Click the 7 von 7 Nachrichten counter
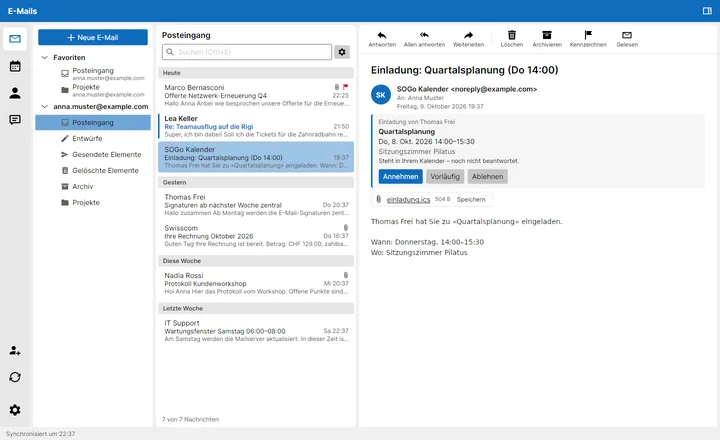The height and width of the screenshot is (440, 720). tap(190, 419)
